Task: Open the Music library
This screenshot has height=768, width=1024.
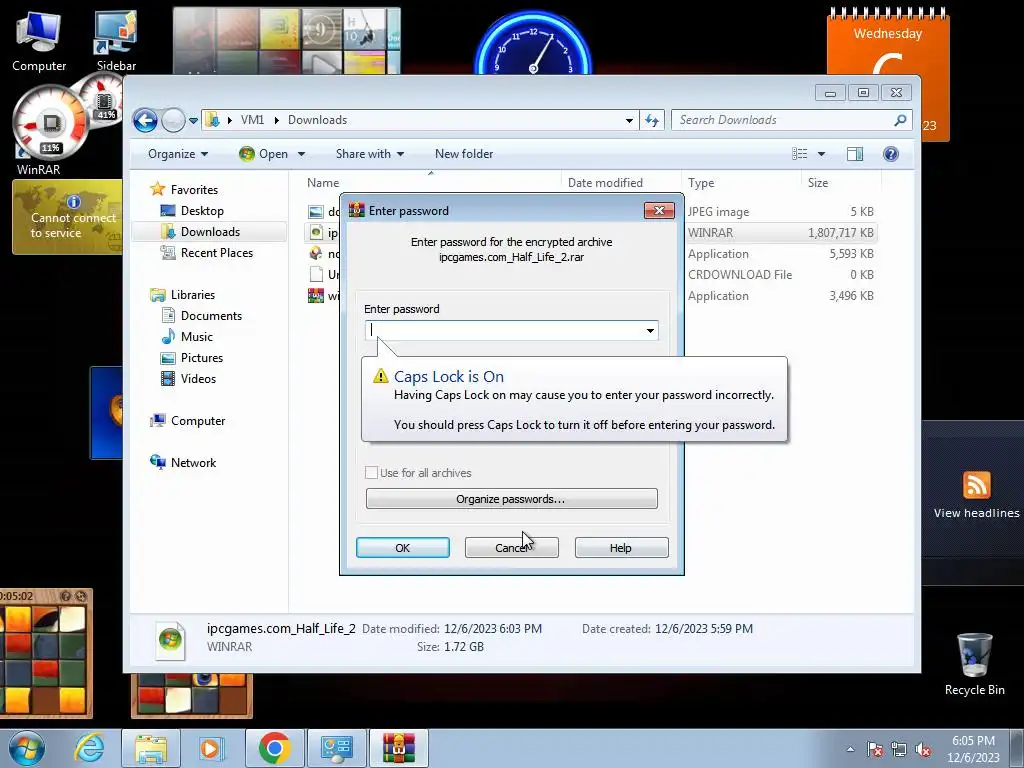Action: [x=197, y=337]
